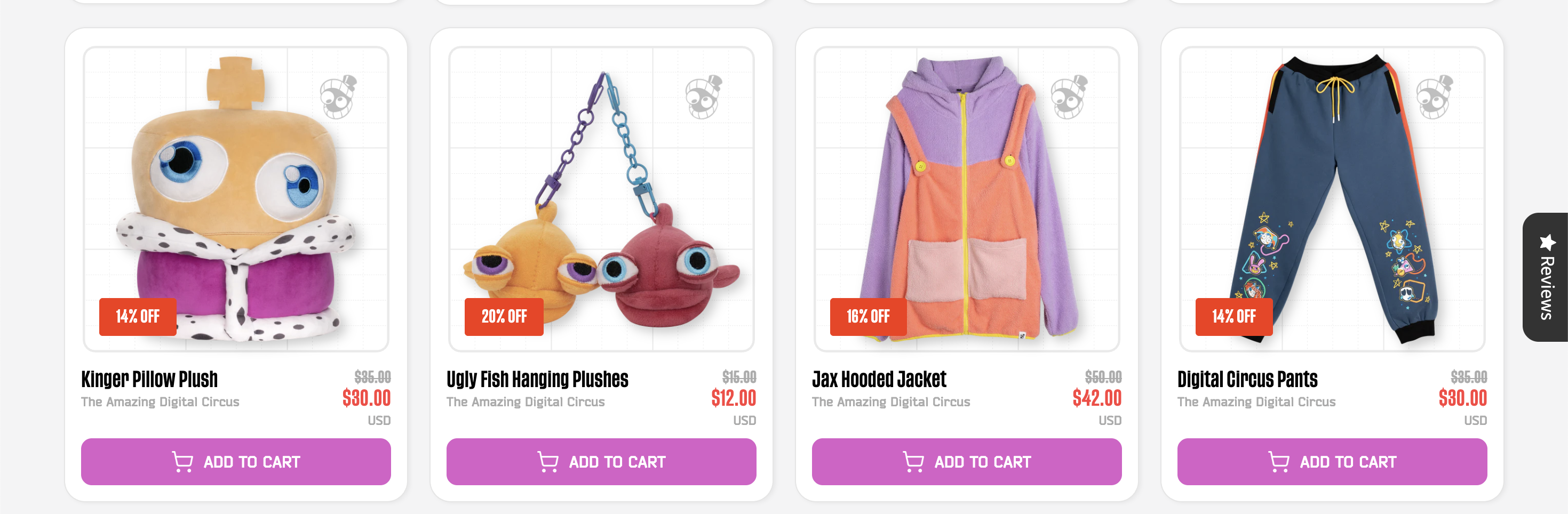
Task: Click The Amazing Digital Circus under Jax jacket
Action: pos(891,402)
